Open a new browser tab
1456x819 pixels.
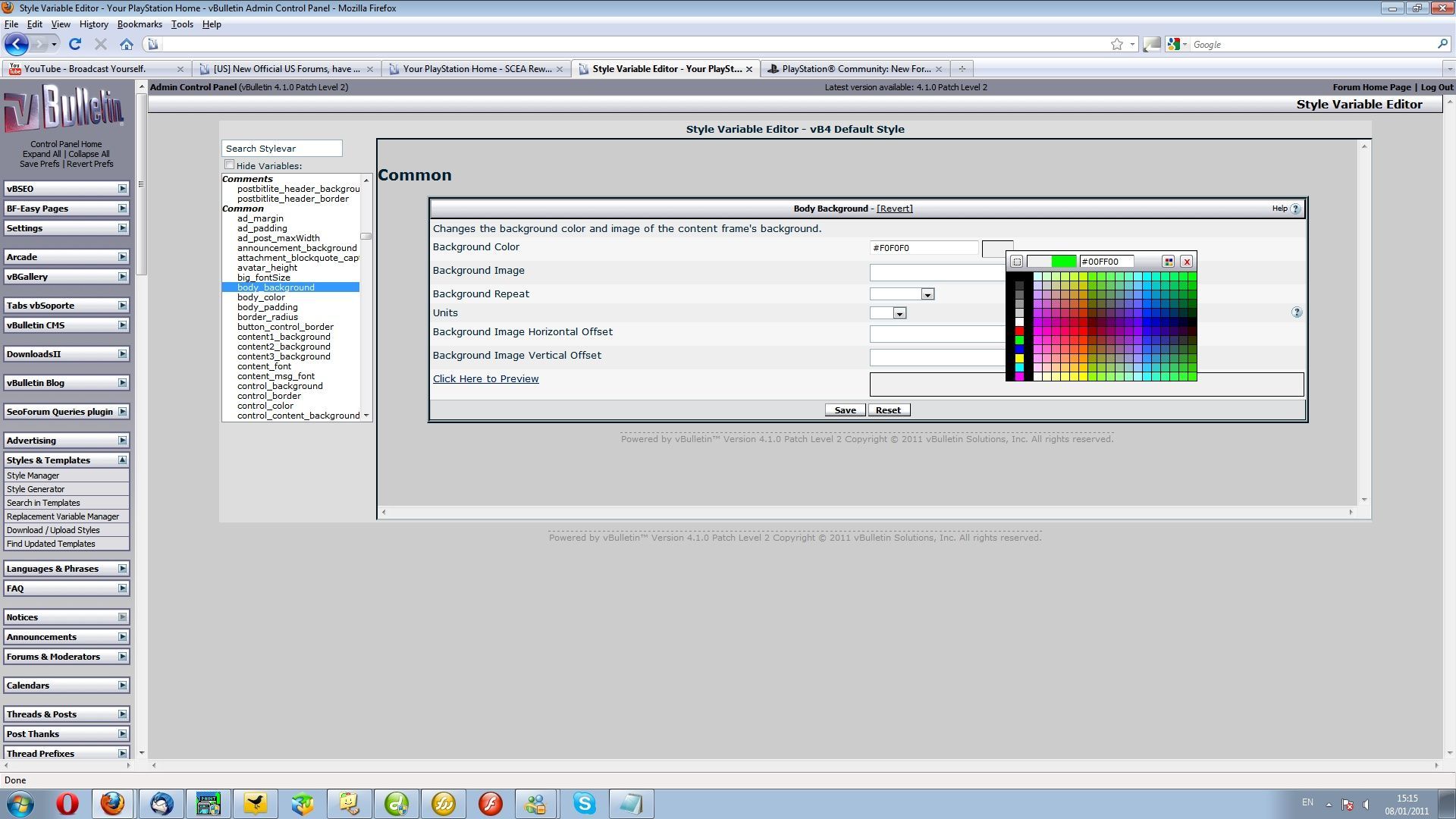click(x=962, y=69)
